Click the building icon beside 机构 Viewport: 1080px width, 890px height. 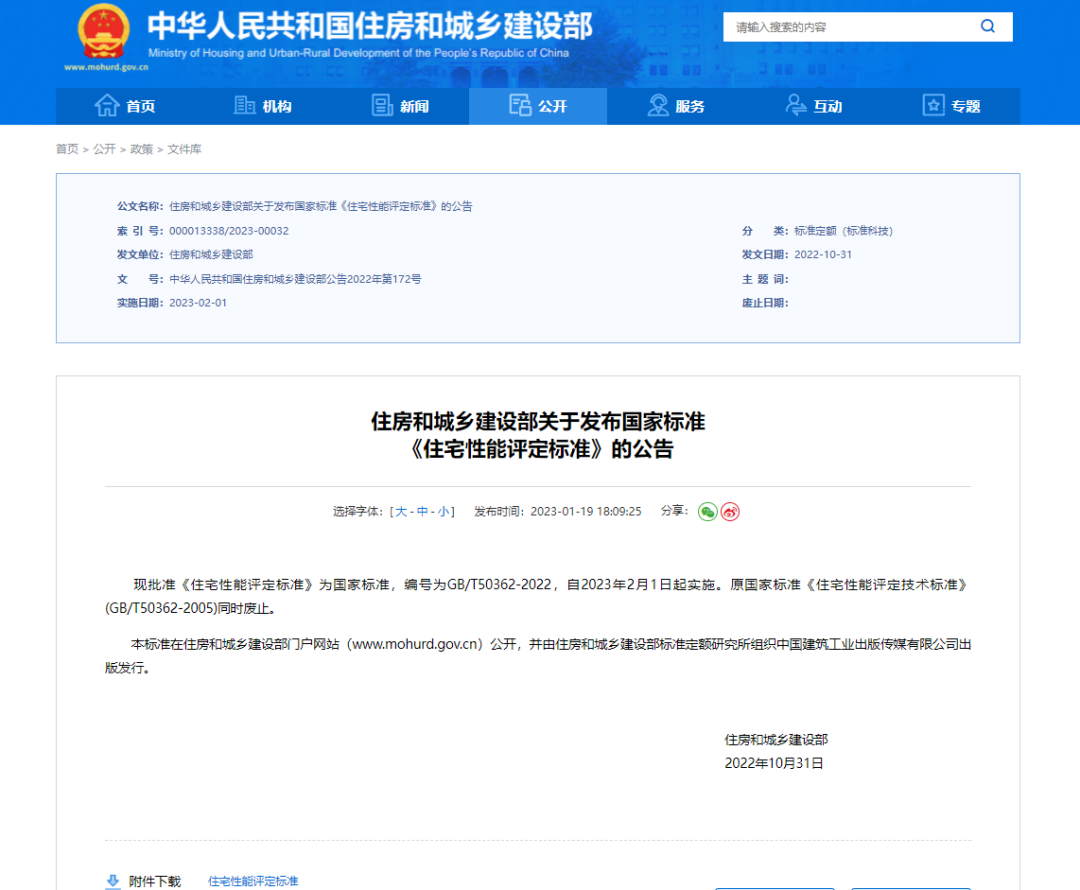coord(245,106)
